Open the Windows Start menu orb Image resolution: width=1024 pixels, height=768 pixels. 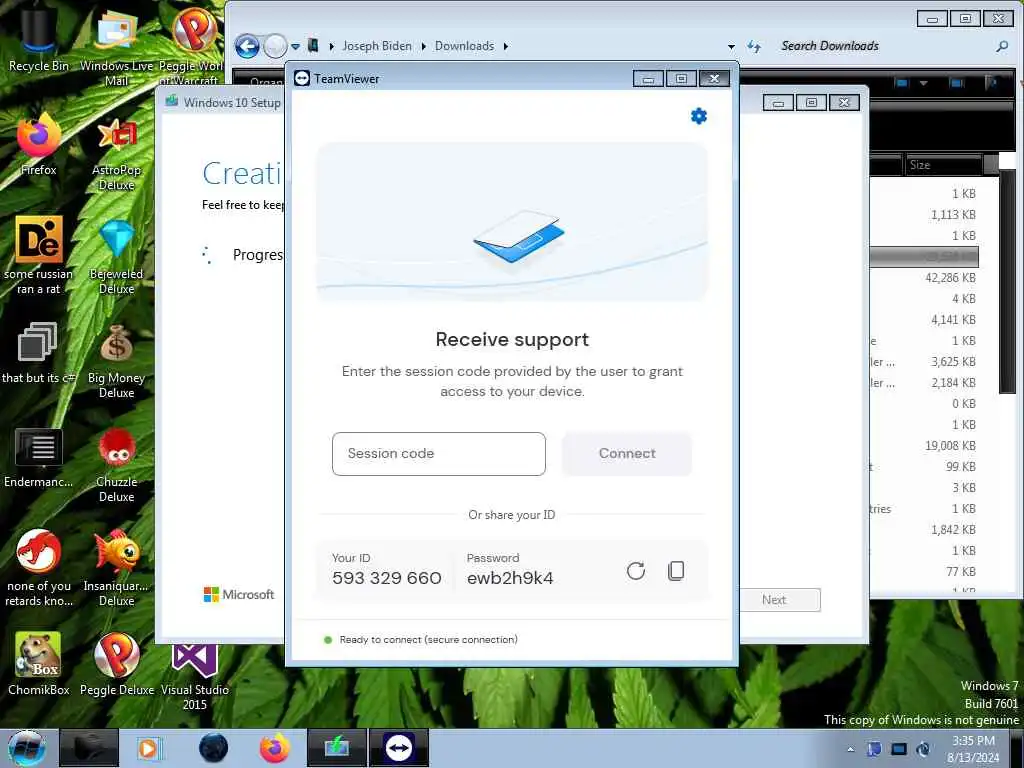point(26,748)
